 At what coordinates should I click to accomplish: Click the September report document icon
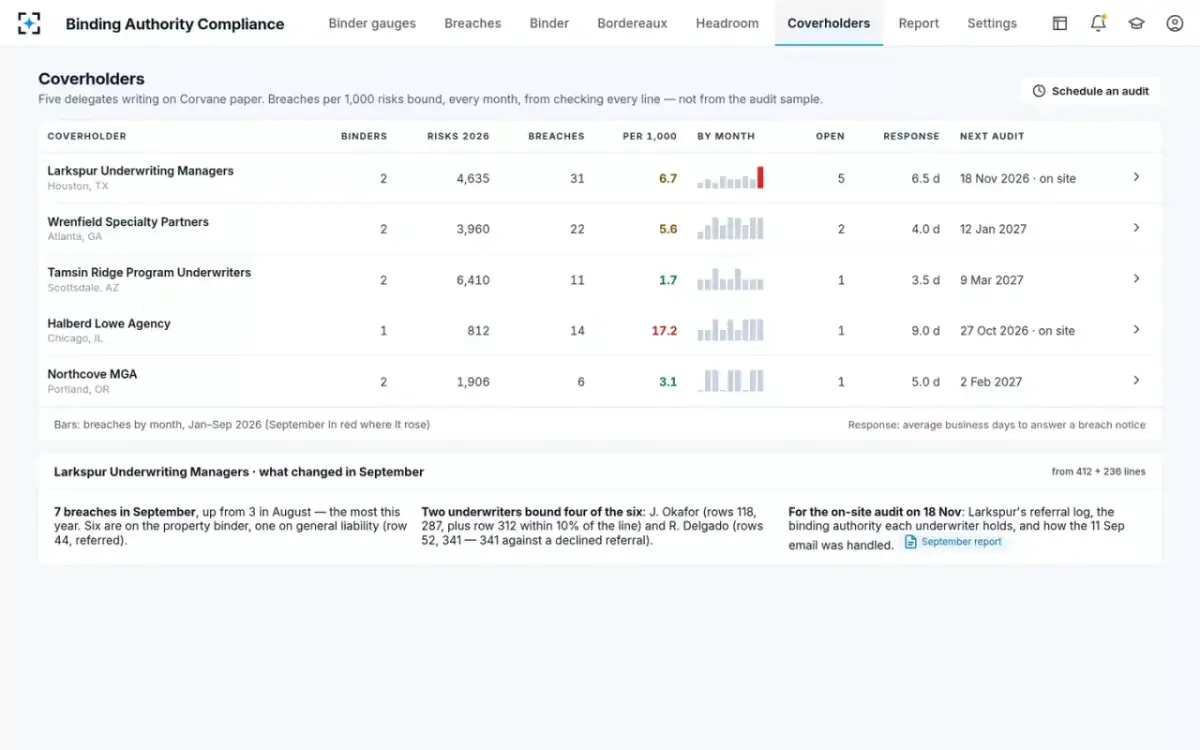click(910, 542)
